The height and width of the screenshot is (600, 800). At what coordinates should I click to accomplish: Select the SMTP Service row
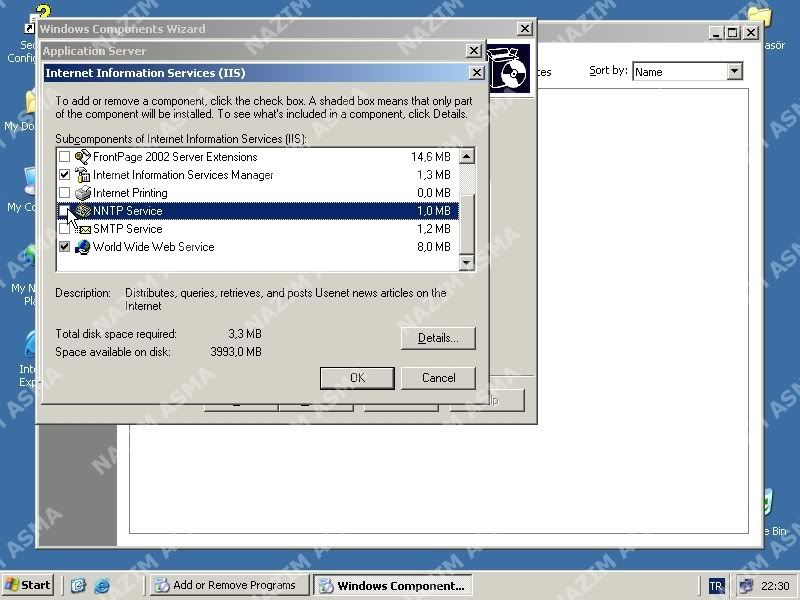click(258, 229)
